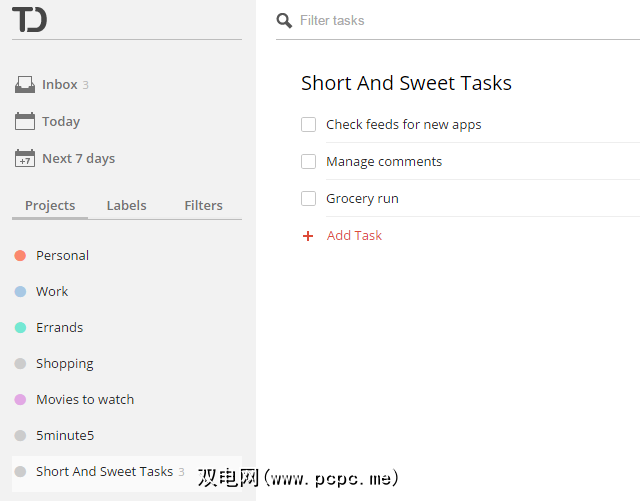Select the Work project

click(x=52, y=292)
